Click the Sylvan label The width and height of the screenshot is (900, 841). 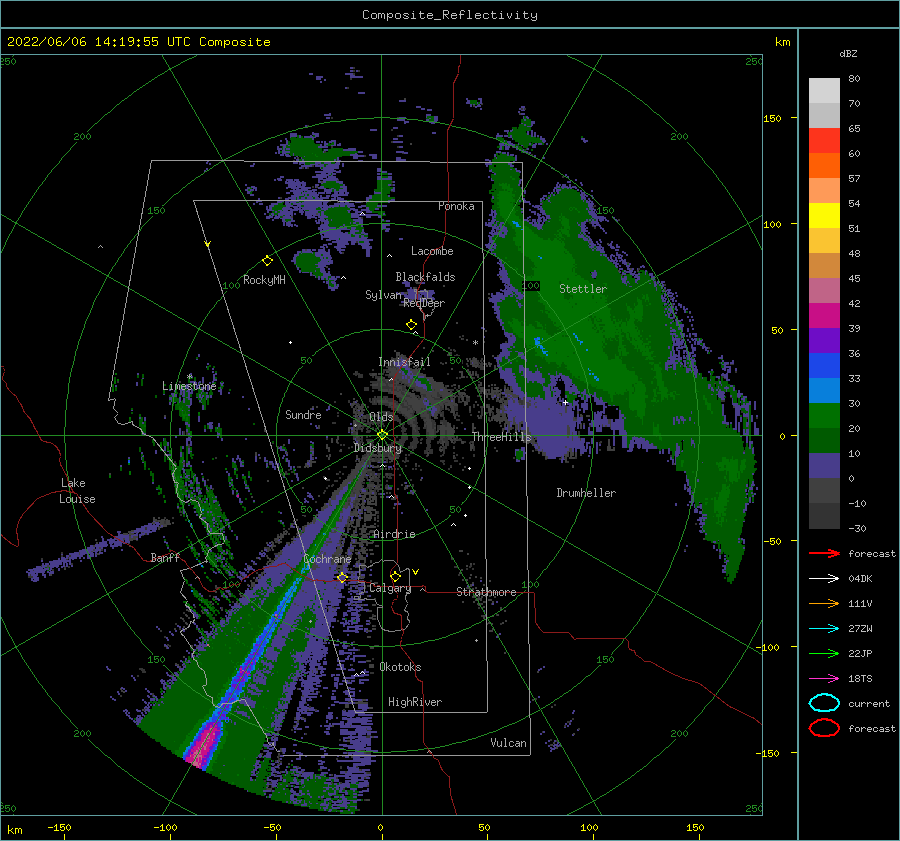click(x=383, y=295)
